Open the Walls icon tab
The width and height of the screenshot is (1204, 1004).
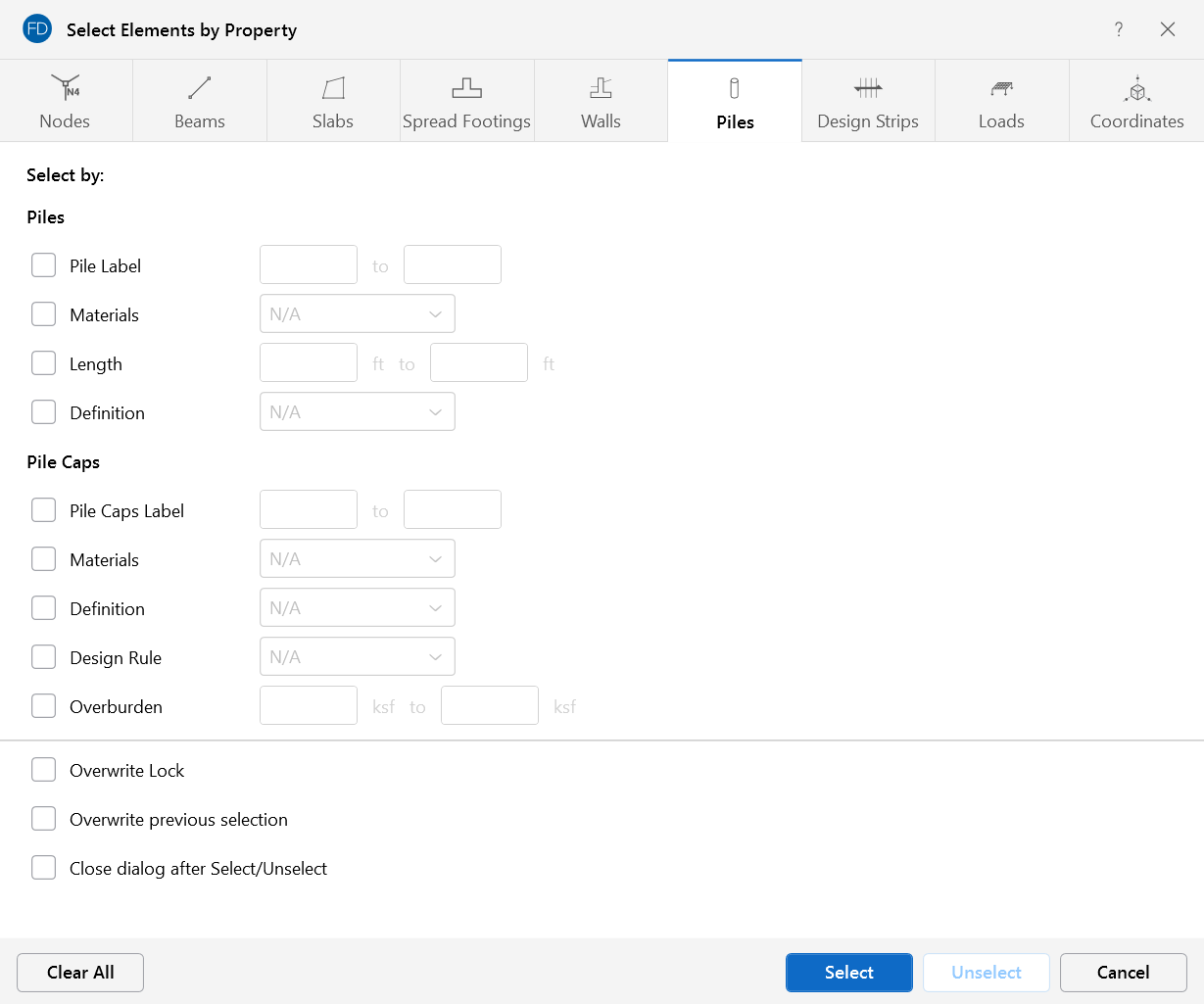tap(601, 89)
